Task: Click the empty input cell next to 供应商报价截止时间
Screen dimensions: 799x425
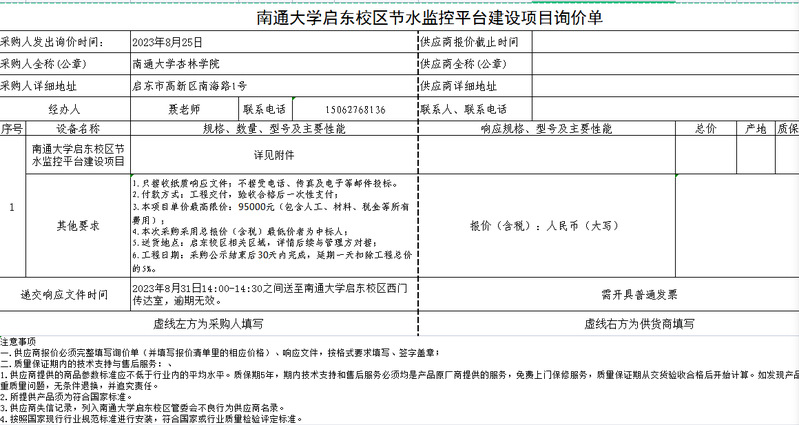Action: coord(665,42)
